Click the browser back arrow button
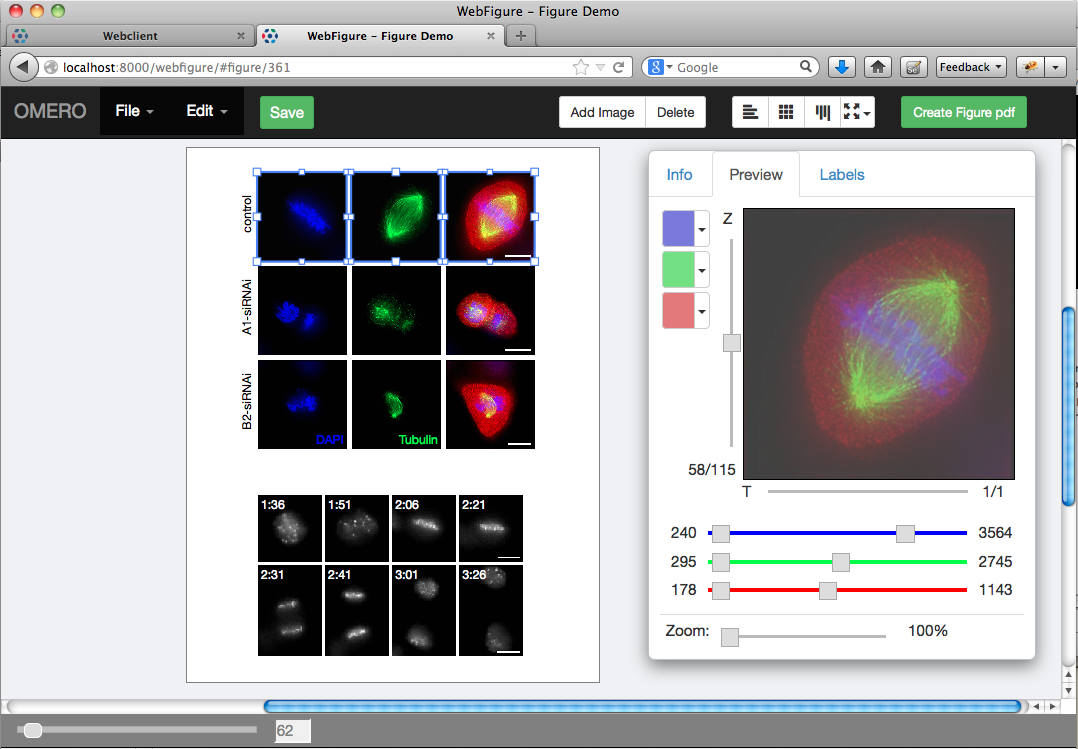1078x749 pixels. [x=24, y=67]
